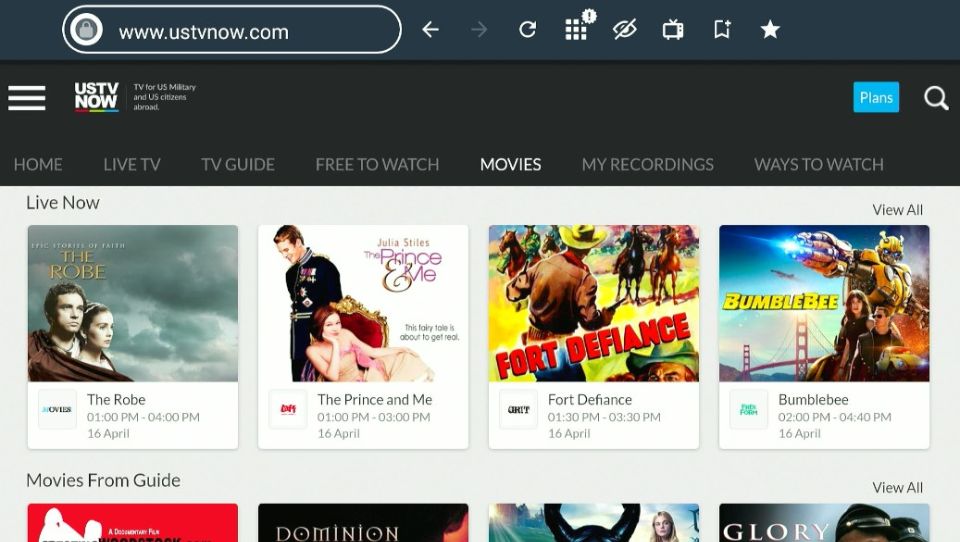Open The Prince and Me poster
This screenshot has width=960, height=542.
363,303
